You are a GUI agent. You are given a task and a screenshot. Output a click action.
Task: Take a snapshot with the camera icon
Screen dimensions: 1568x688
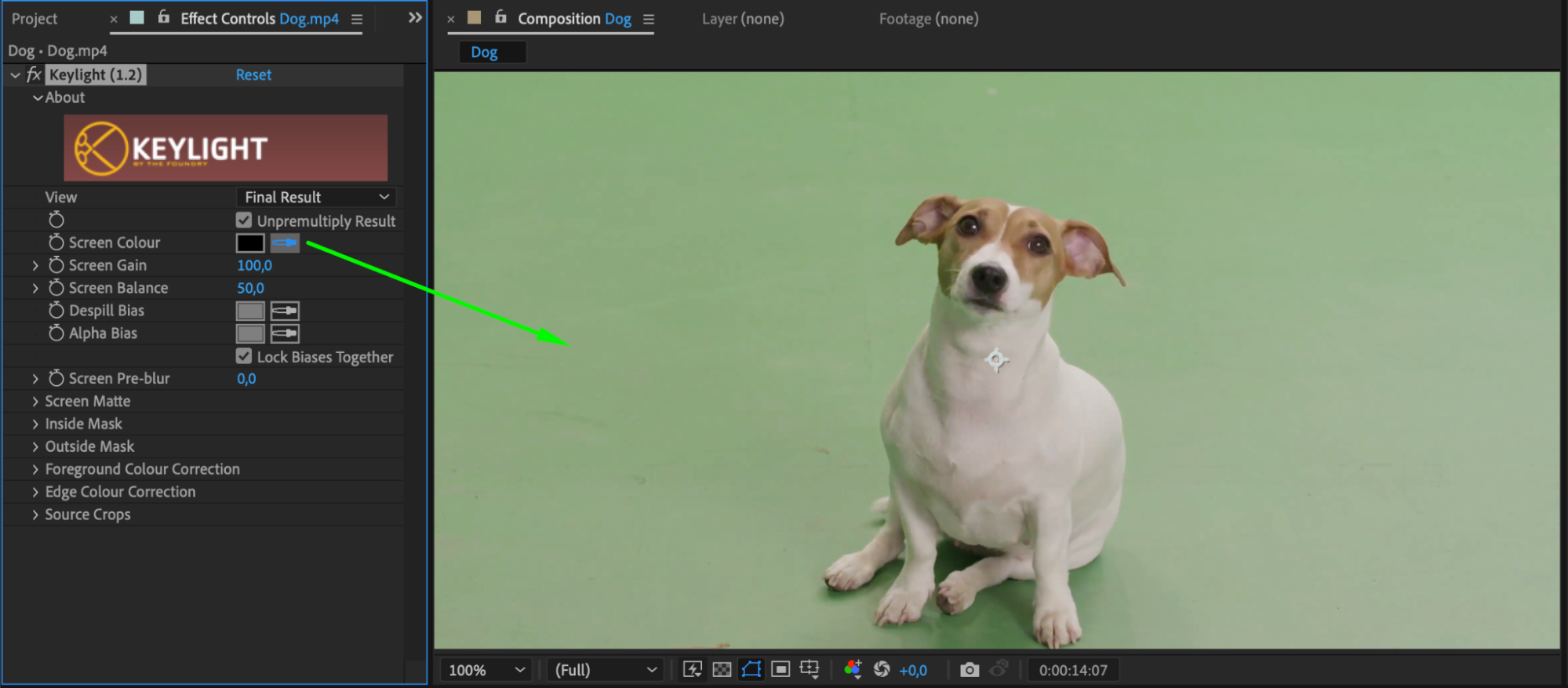pos(970,670)
